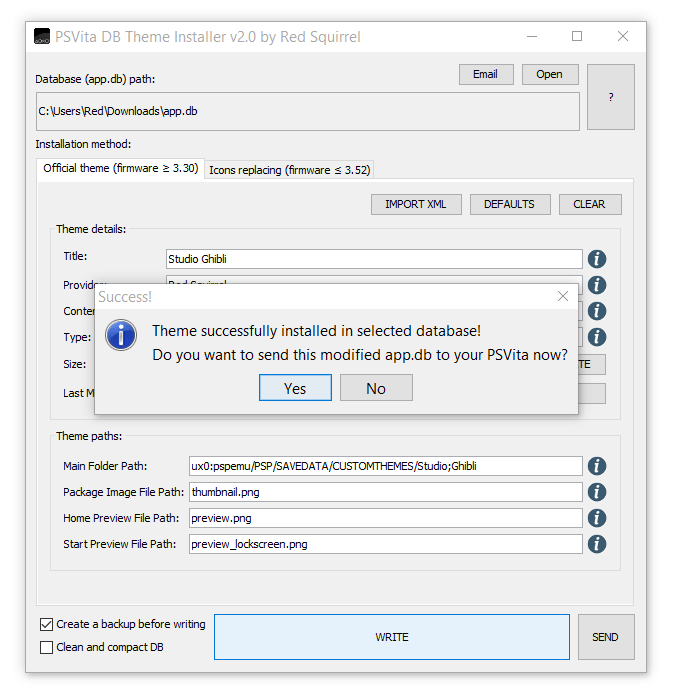Click info icon for Home Preview File Path
679x692 pixels.
tap(597, 518)
